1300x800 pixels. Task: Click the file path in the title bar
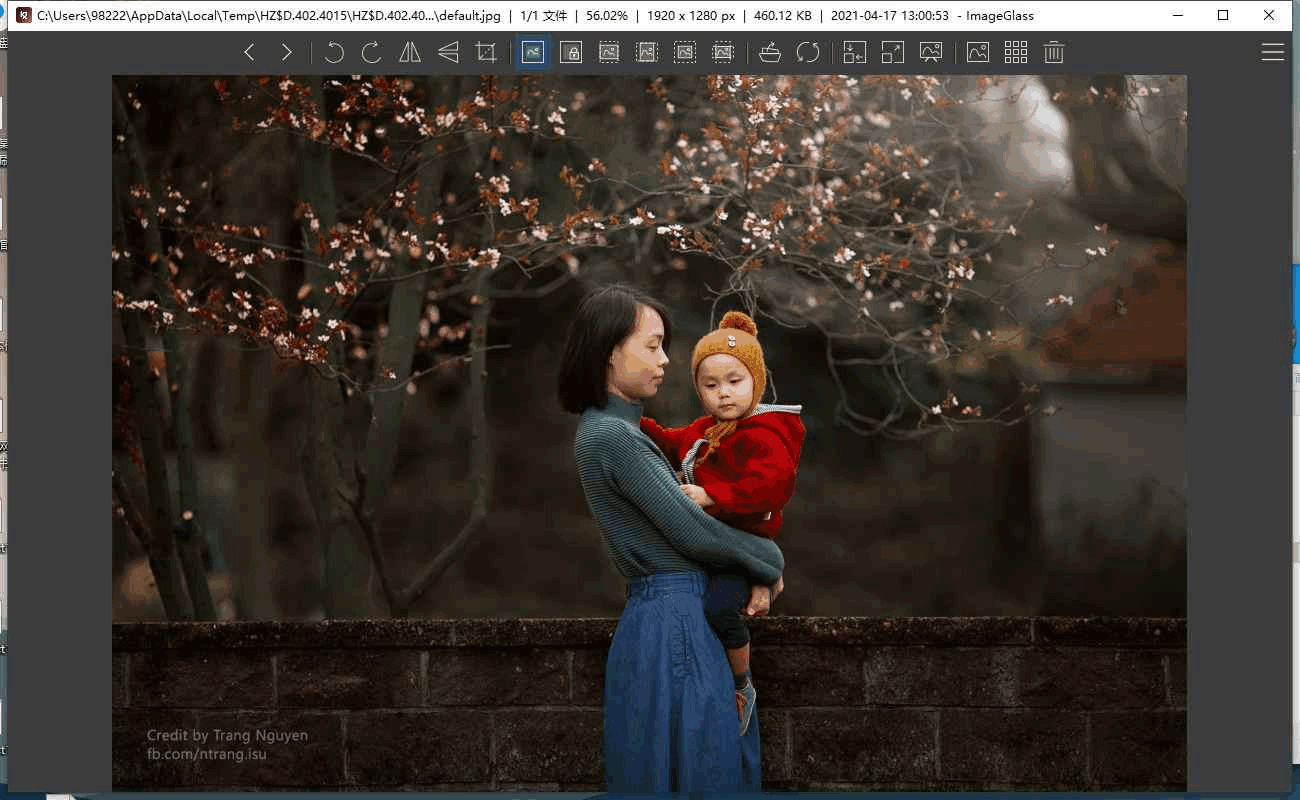[x=269, y=16]
